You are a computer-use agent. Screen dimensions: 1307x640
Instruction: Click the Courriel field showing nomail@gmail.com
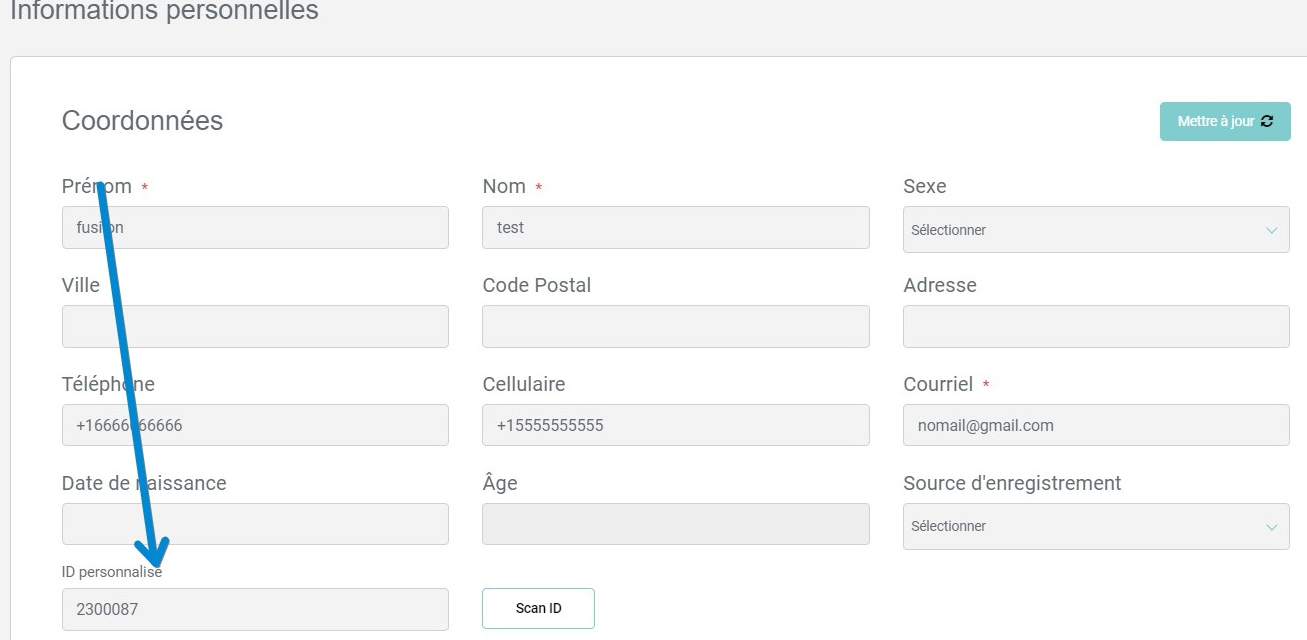(1095, 425)
